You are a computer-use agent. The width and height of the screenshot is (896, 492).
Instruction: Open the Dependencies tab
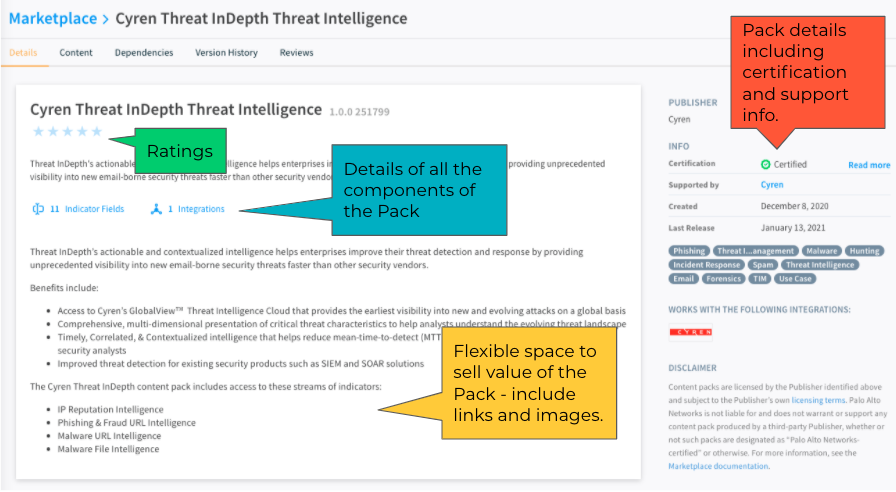pos(143,52)
